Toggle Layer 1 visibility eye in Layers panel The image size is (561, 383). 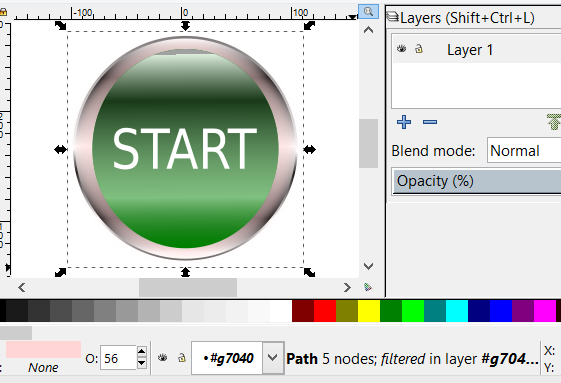pyautogui.click(x=401, y=48)
